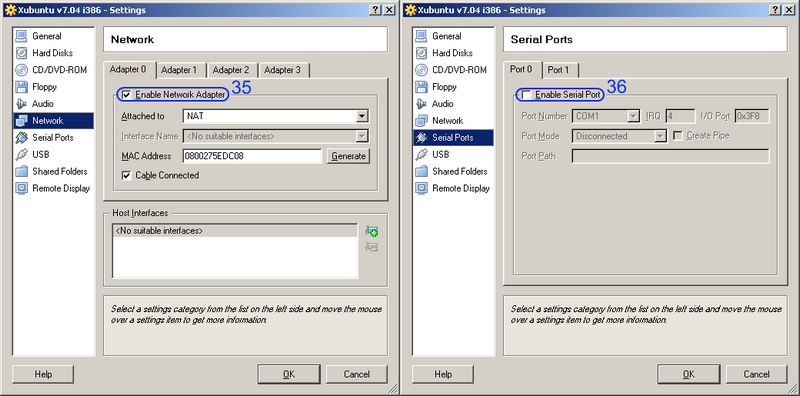Screen dimensions: 800x396
Task: Select USB label in the Serial Ports window's list
Action: coord(441,155)
